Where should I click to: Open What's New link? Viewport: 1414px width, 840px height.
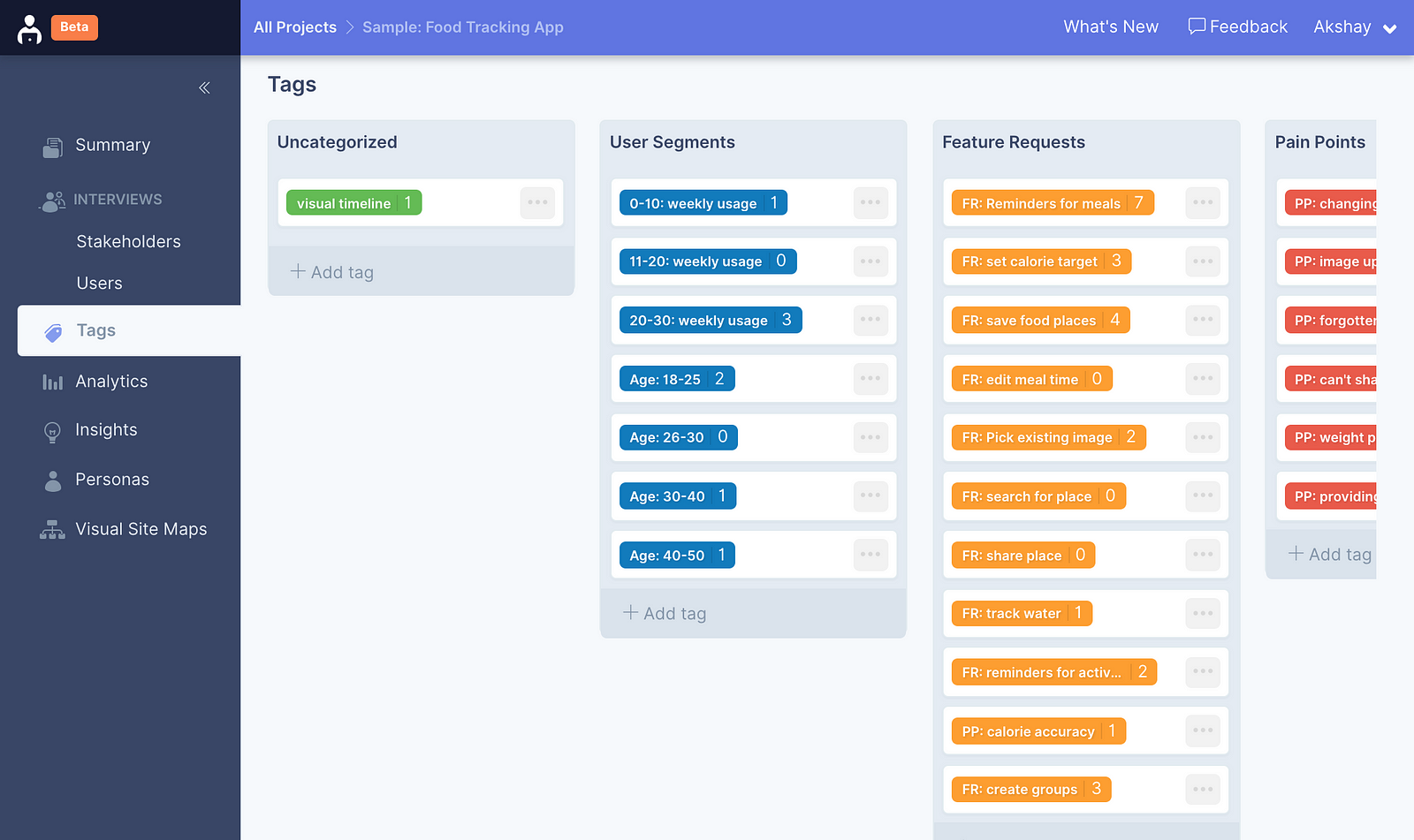click(x=1111, y=26)
